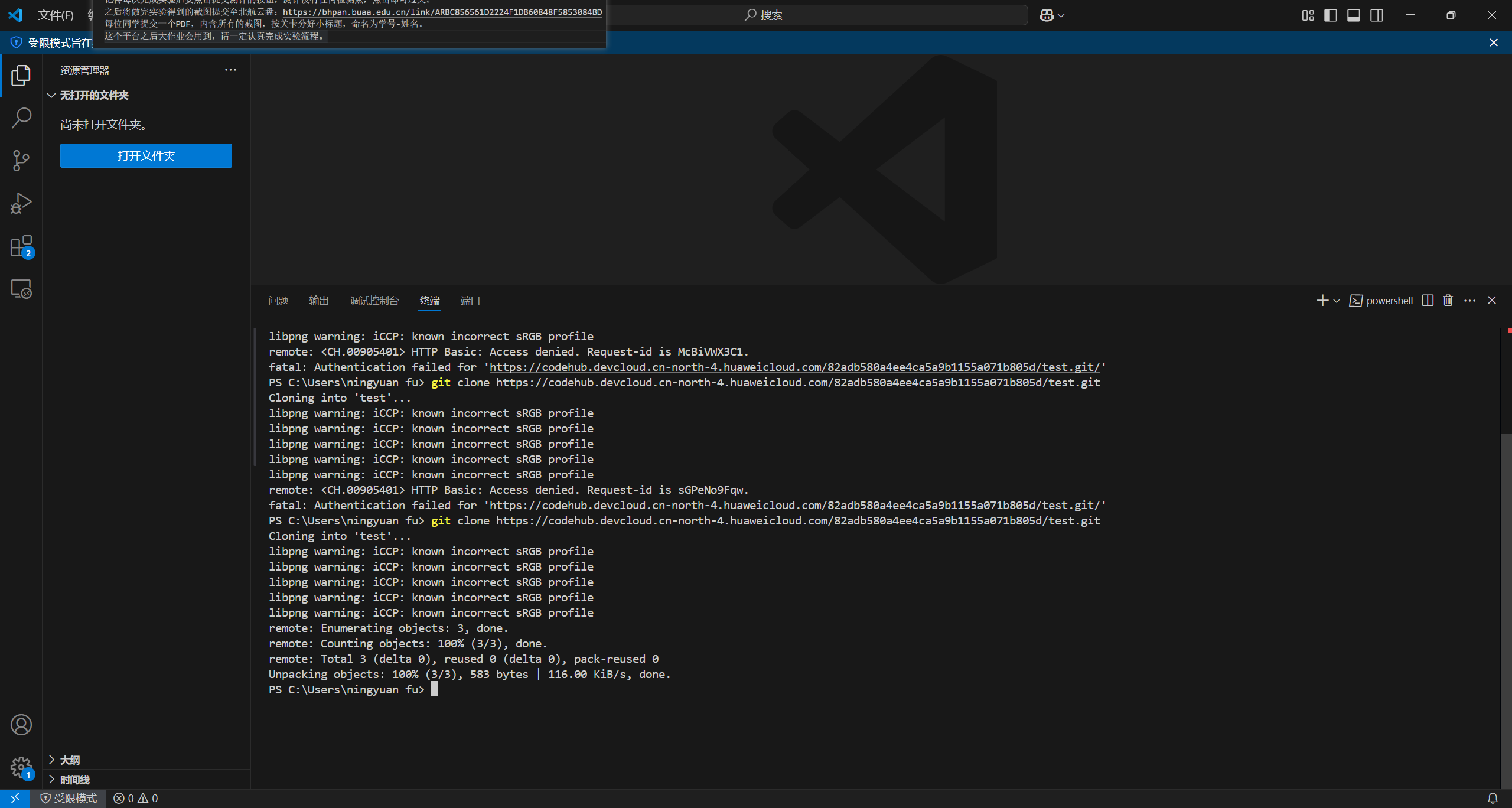Kill terminal with trash can icon
1512x808 pixels.
coord(1448,301)
